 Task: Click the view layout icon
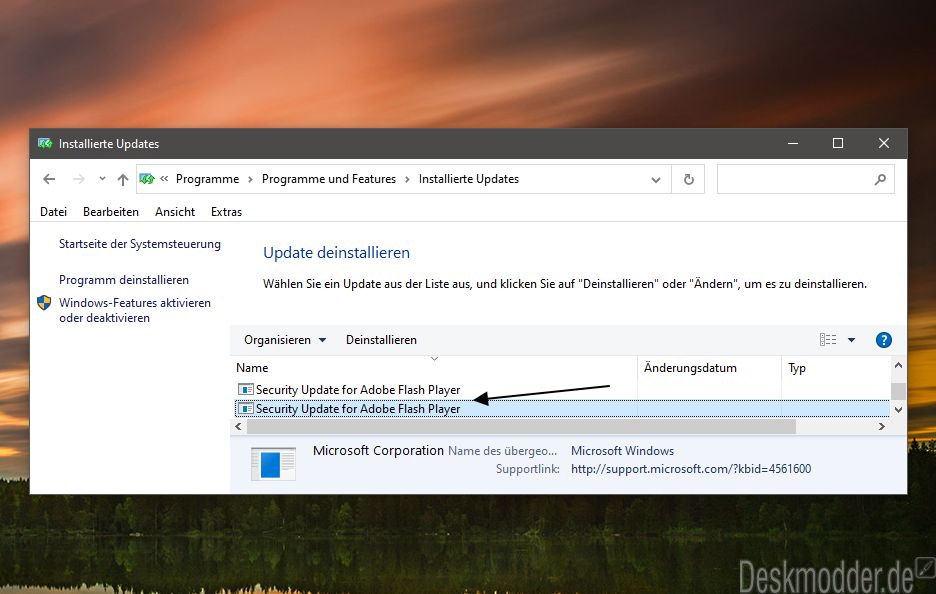[x=828, y=340]
